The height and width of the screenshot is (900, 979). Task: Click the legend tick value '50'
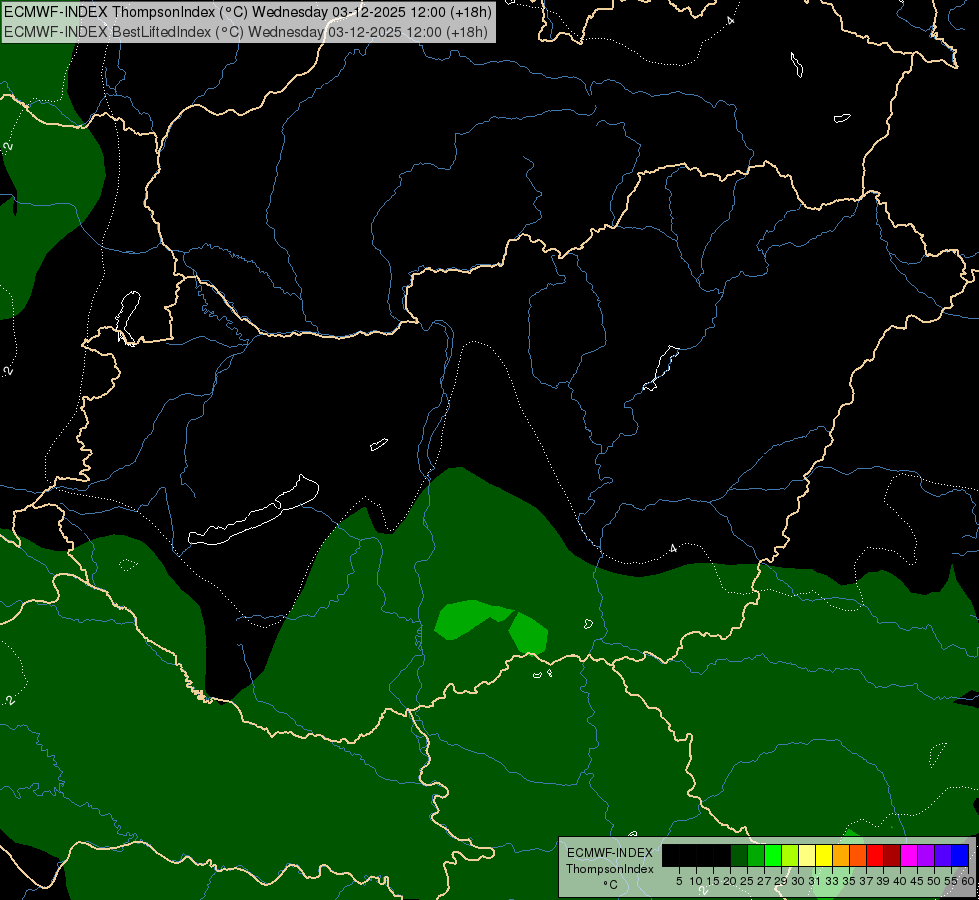click(x=934, y=881)
